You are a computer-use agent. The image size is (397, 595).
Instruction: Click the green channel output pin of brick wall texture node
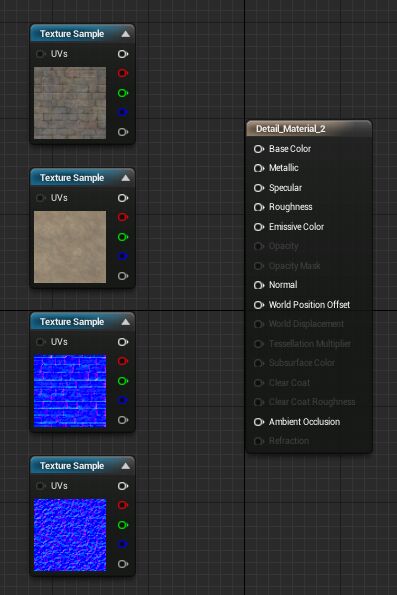(123, 93)
